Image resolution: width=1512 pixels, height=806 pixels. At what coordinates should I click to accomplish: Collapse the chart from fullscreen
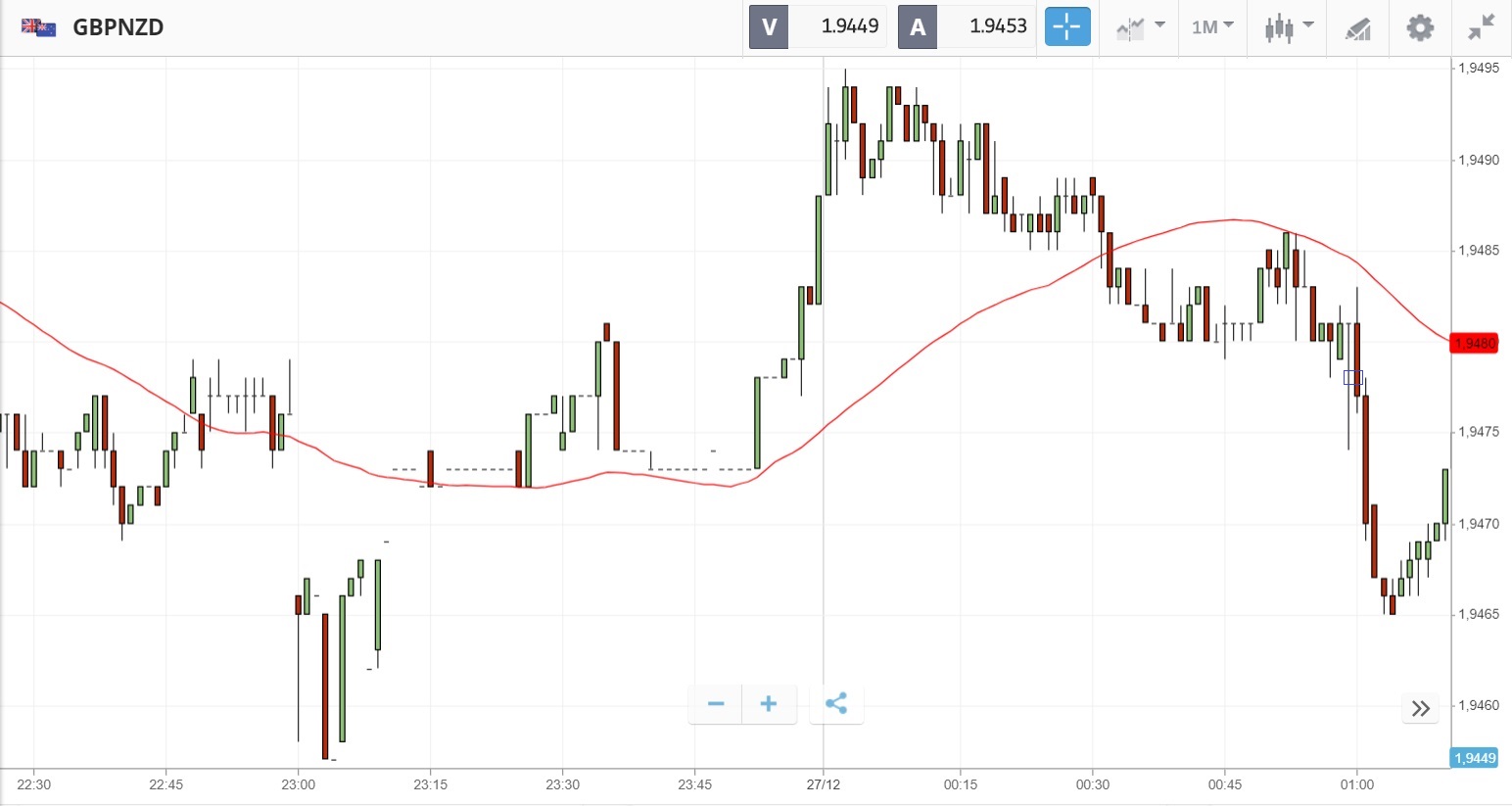pos(1482,26)
